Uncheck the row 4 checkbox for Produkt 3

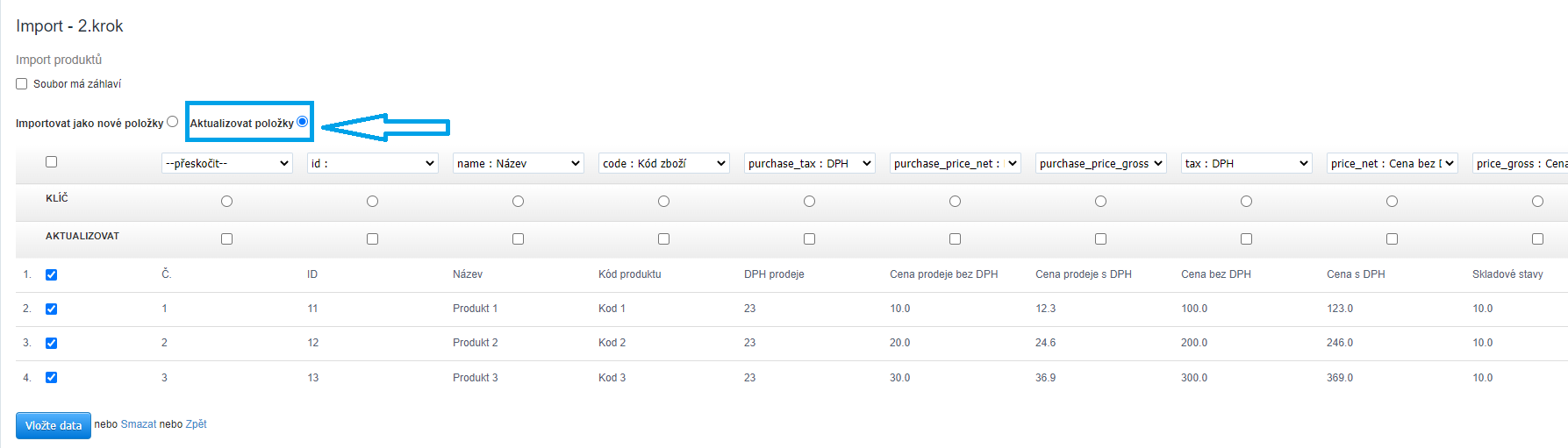coord(52,378)
